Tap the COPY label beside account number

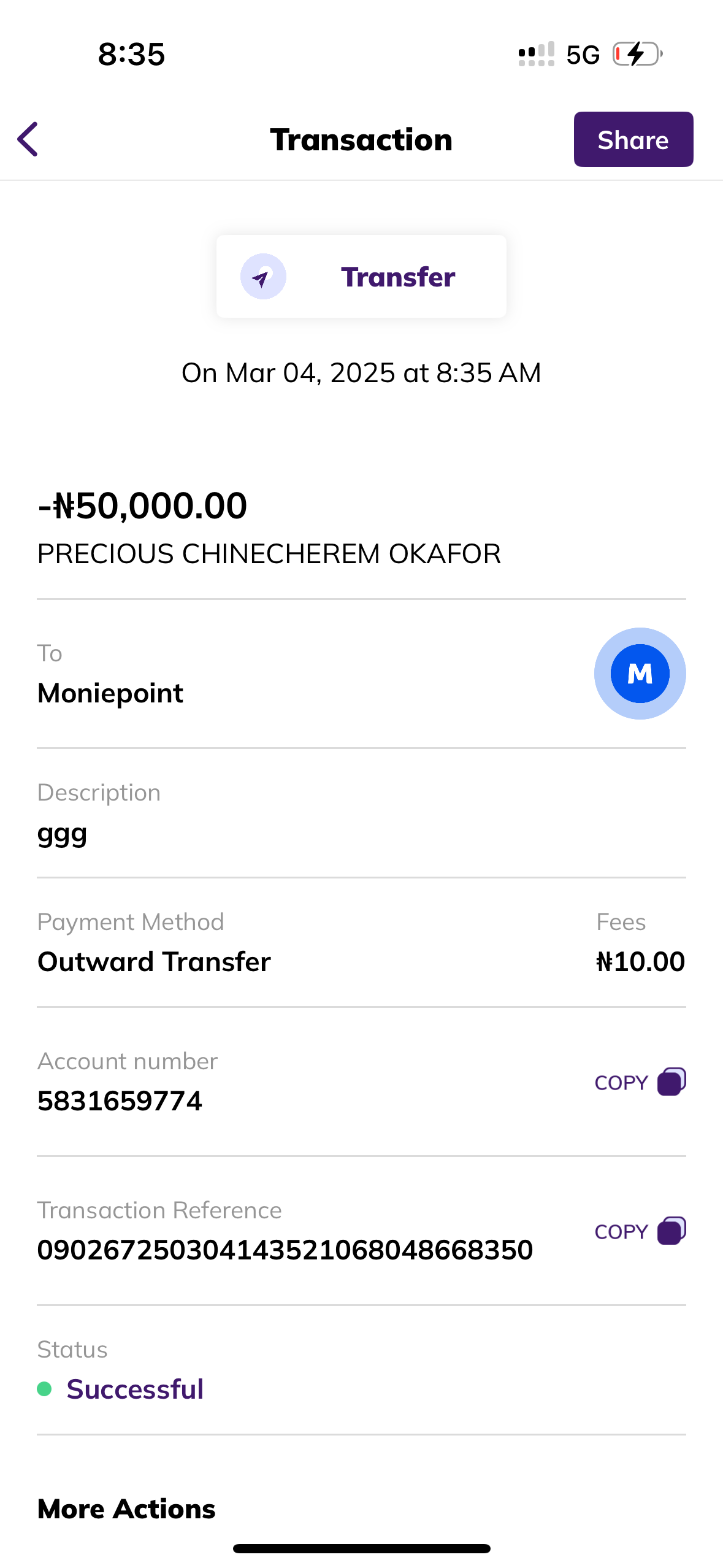tap(621, 1083)
